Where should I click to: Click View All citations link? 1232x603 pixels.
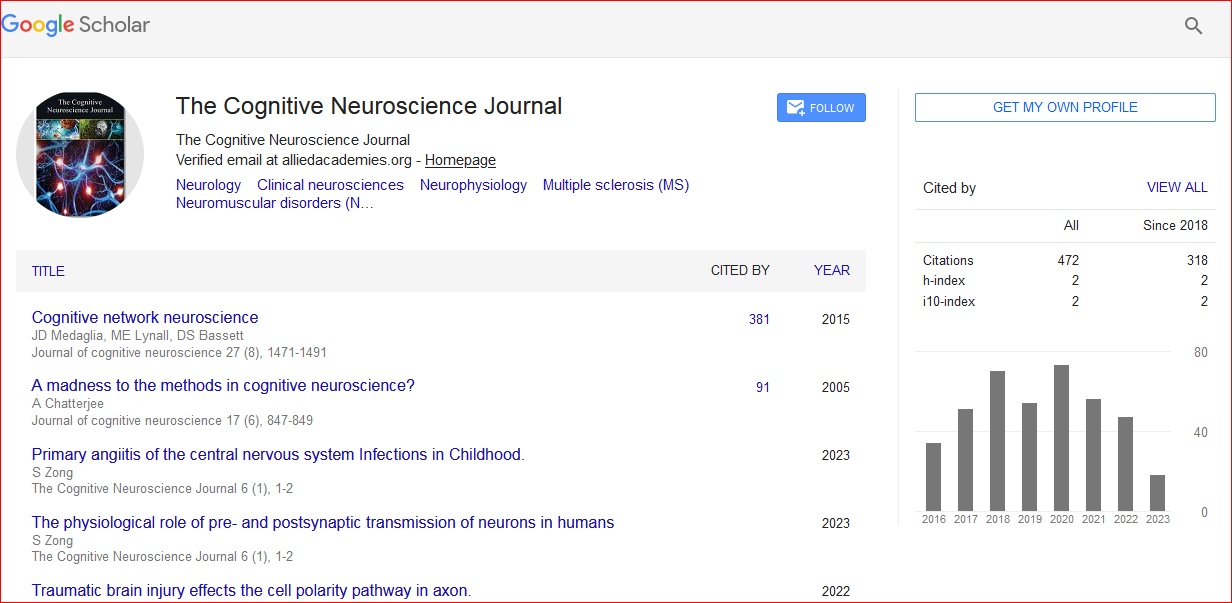tap(1176, 188)
